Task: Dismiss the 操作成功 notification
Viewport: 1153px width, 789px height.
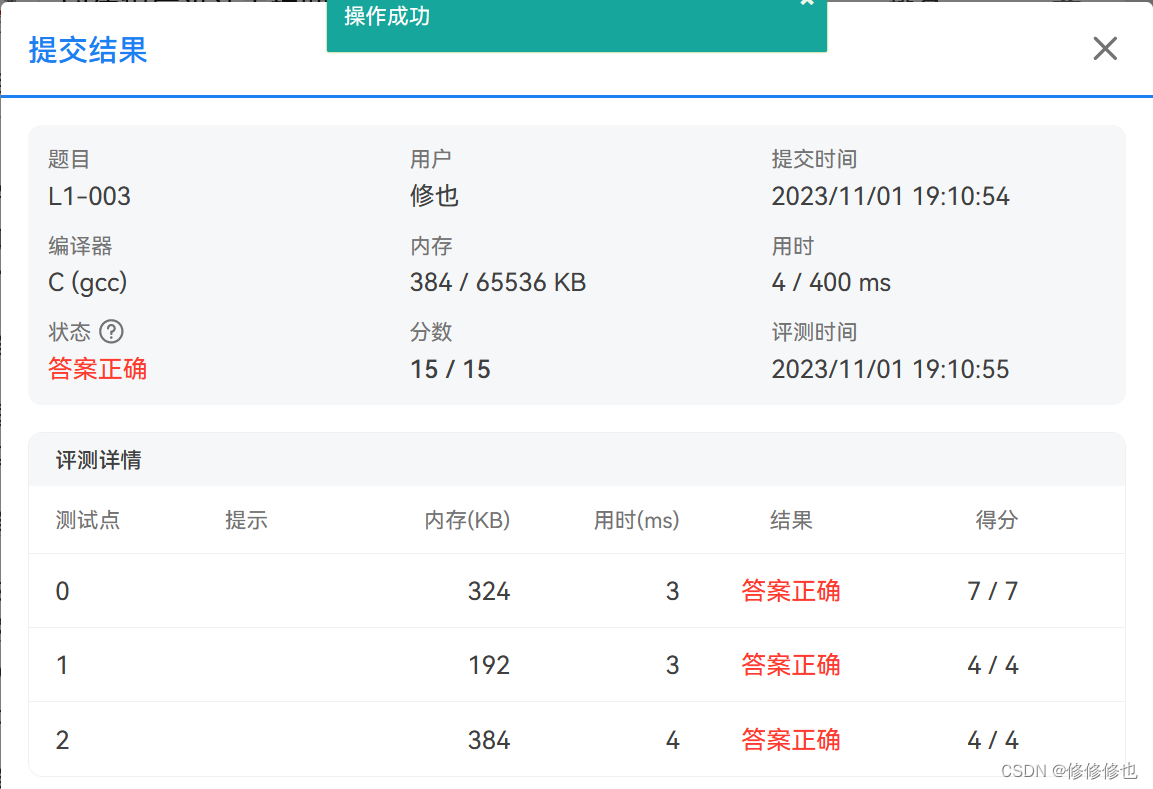Action: [x=807, y=4]
